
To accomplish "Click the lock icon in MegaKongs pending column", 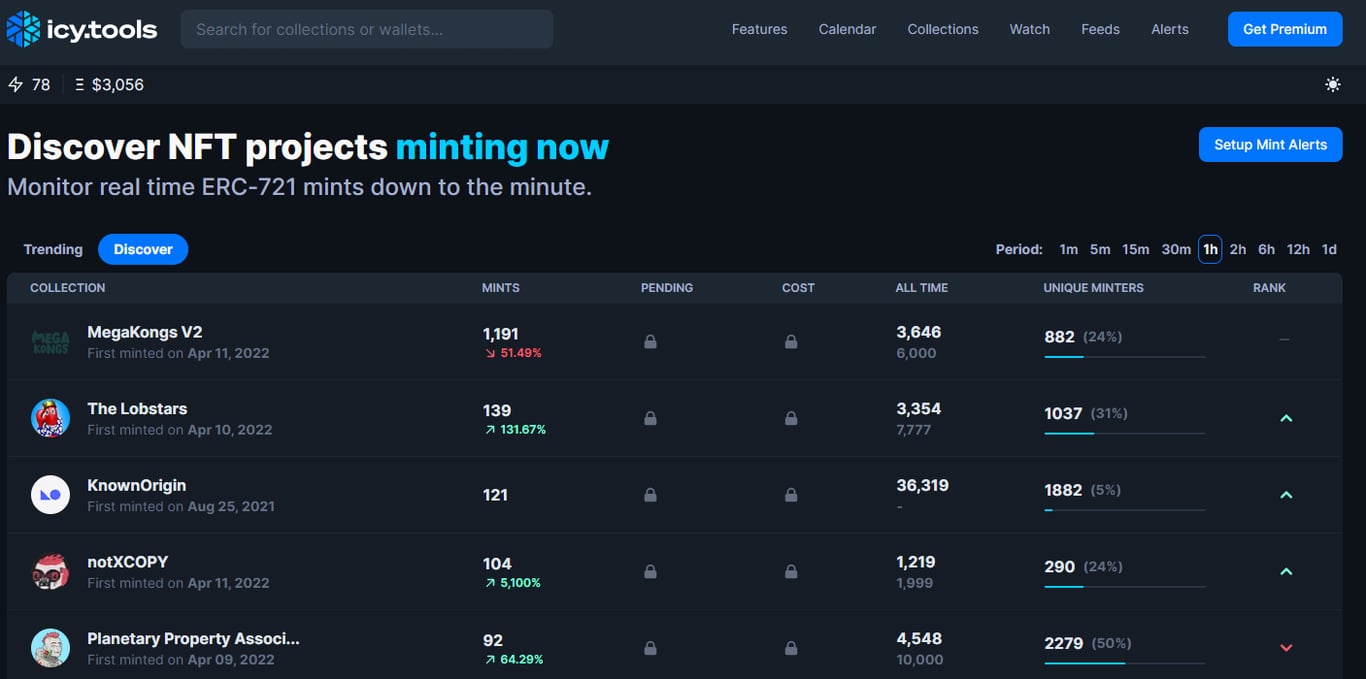I will pyautogui.click(x=650, y=342).
